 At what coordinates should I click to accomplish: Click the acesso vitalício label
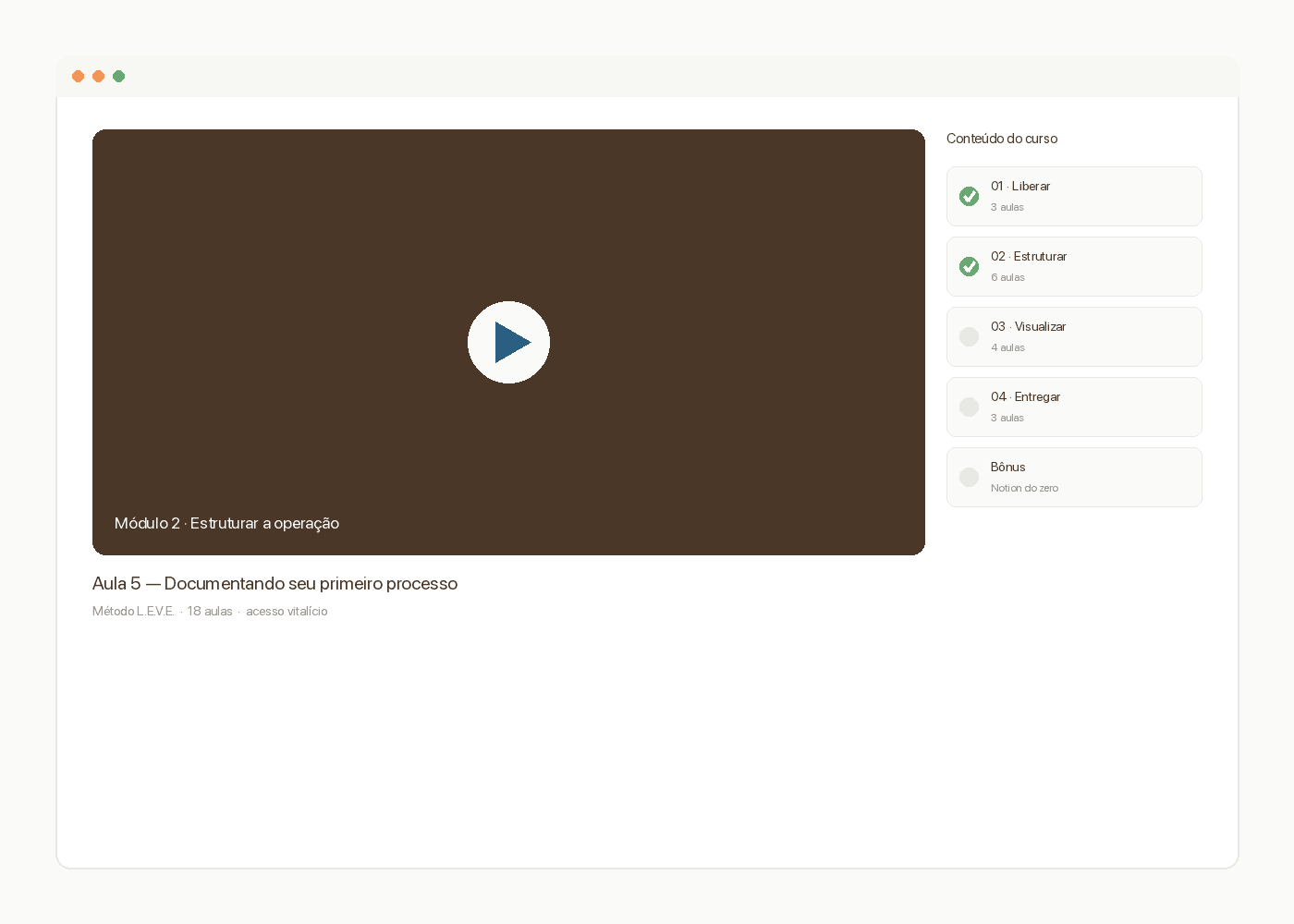pos(287,611)
